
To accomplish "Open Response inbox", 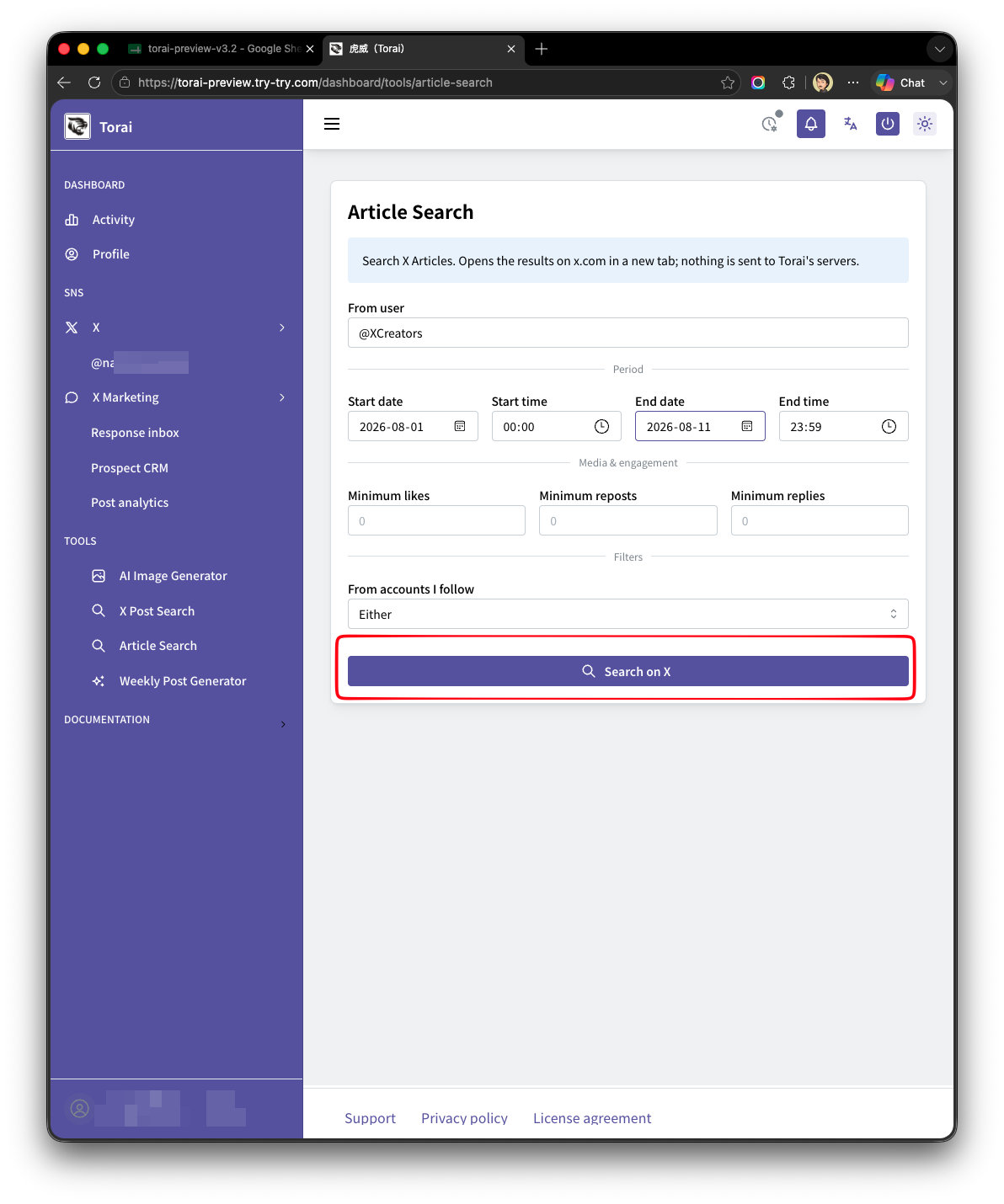I will pyautogui.click(x=135, y=433).
